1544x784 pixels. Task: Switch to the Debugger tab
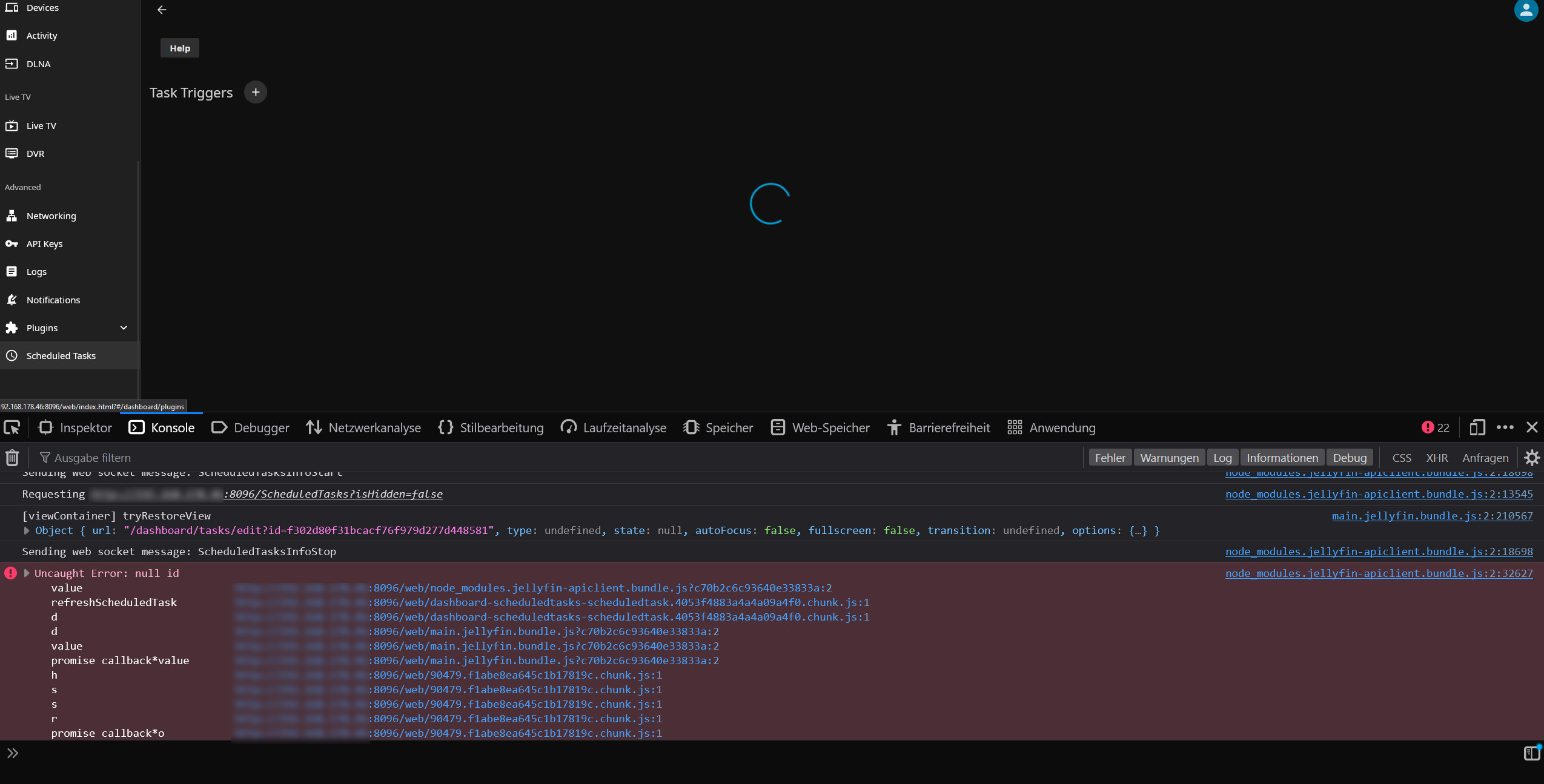tap(250, 427)
